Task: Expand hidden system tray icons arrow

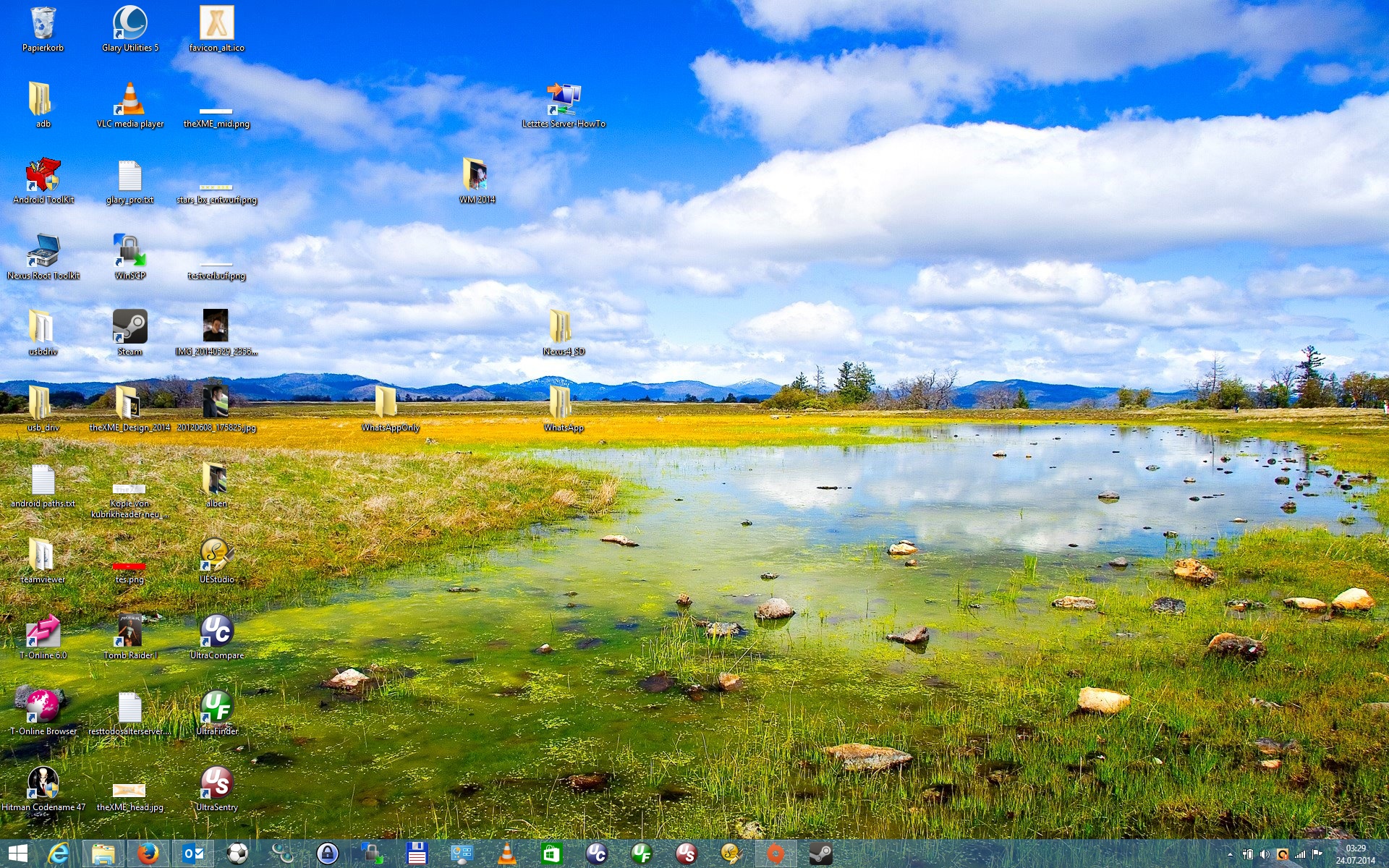Action: [x=1230, y=854]
